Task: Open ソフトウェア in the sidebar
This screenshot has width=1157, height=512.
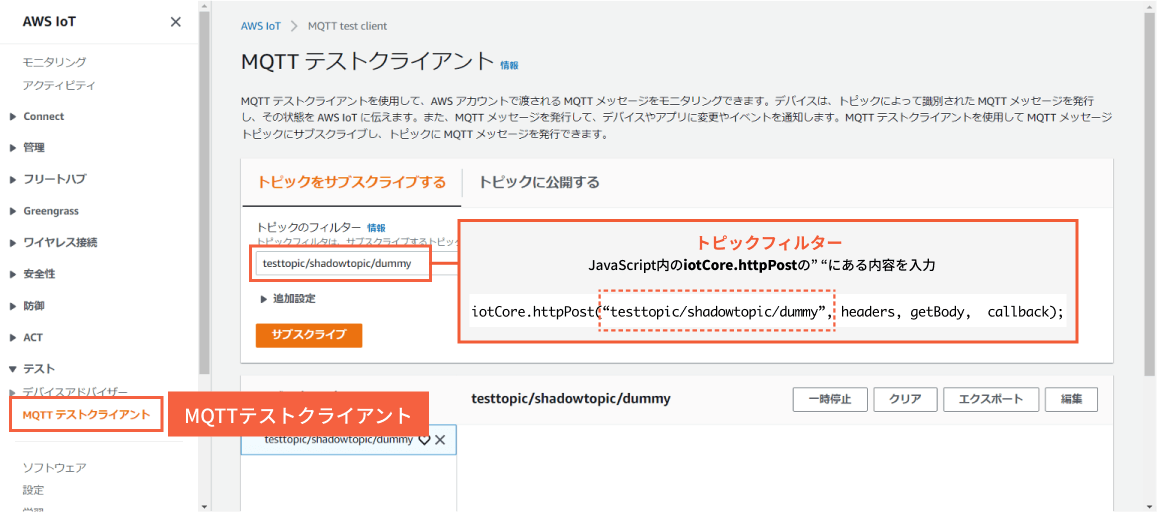Action: (x=54, y=467)
